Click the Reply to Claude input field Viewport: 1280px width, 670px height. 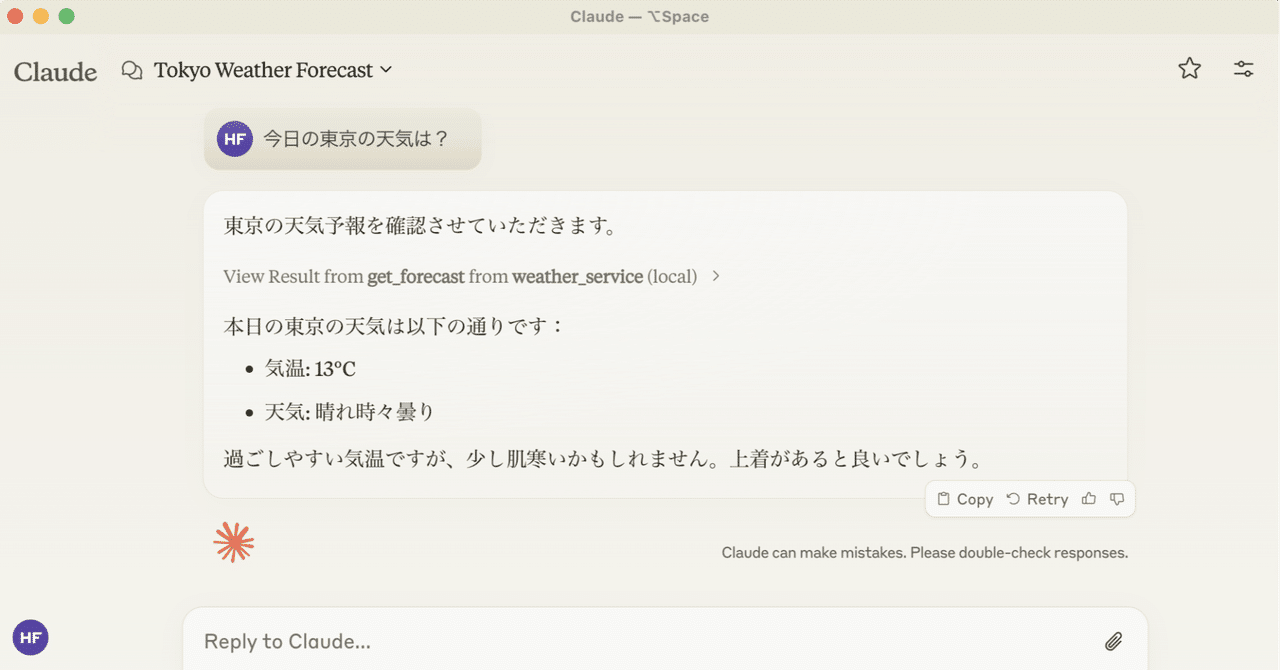coord(500,641)
